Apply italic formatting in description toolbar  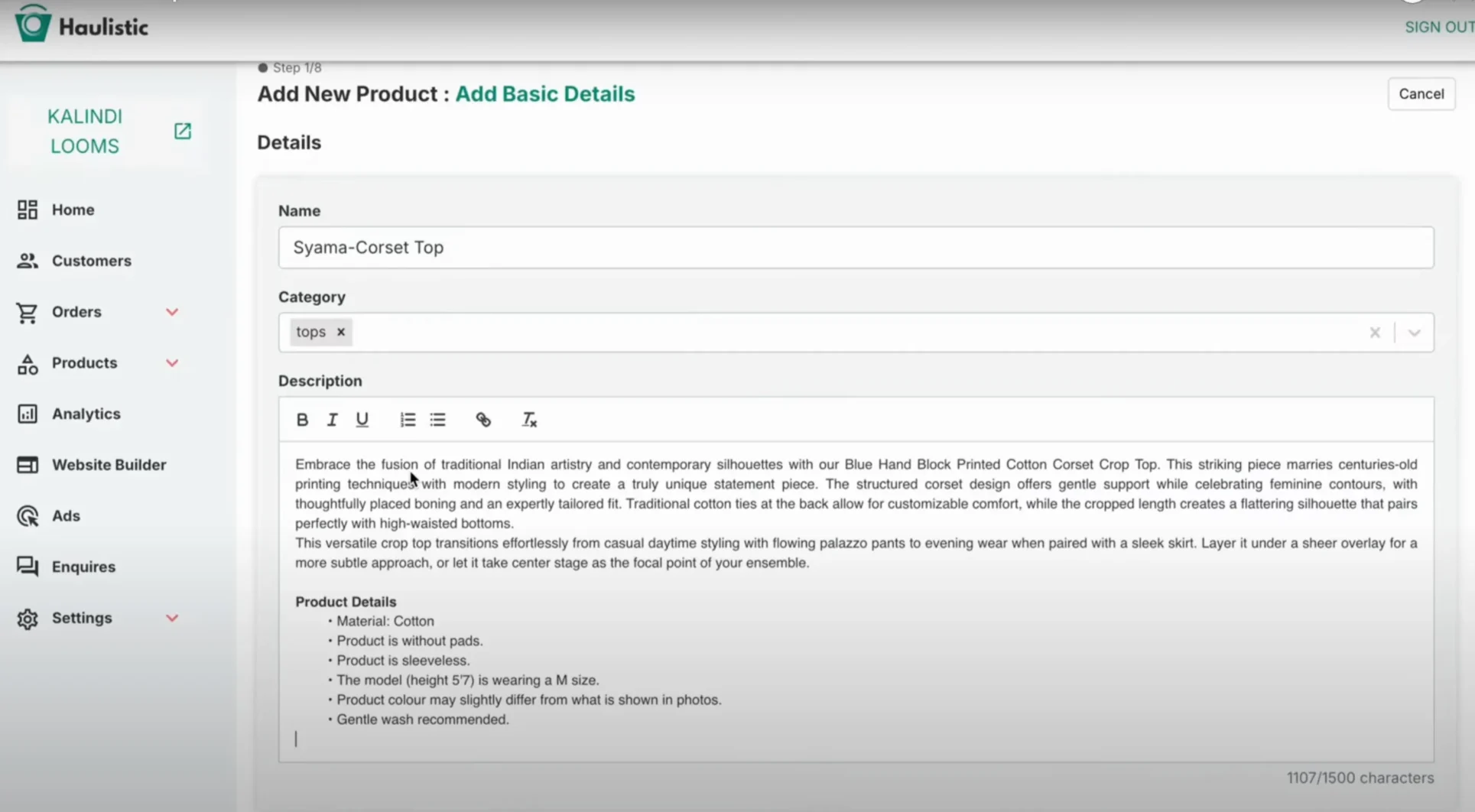pyautogui.click(x=332, y=420)
